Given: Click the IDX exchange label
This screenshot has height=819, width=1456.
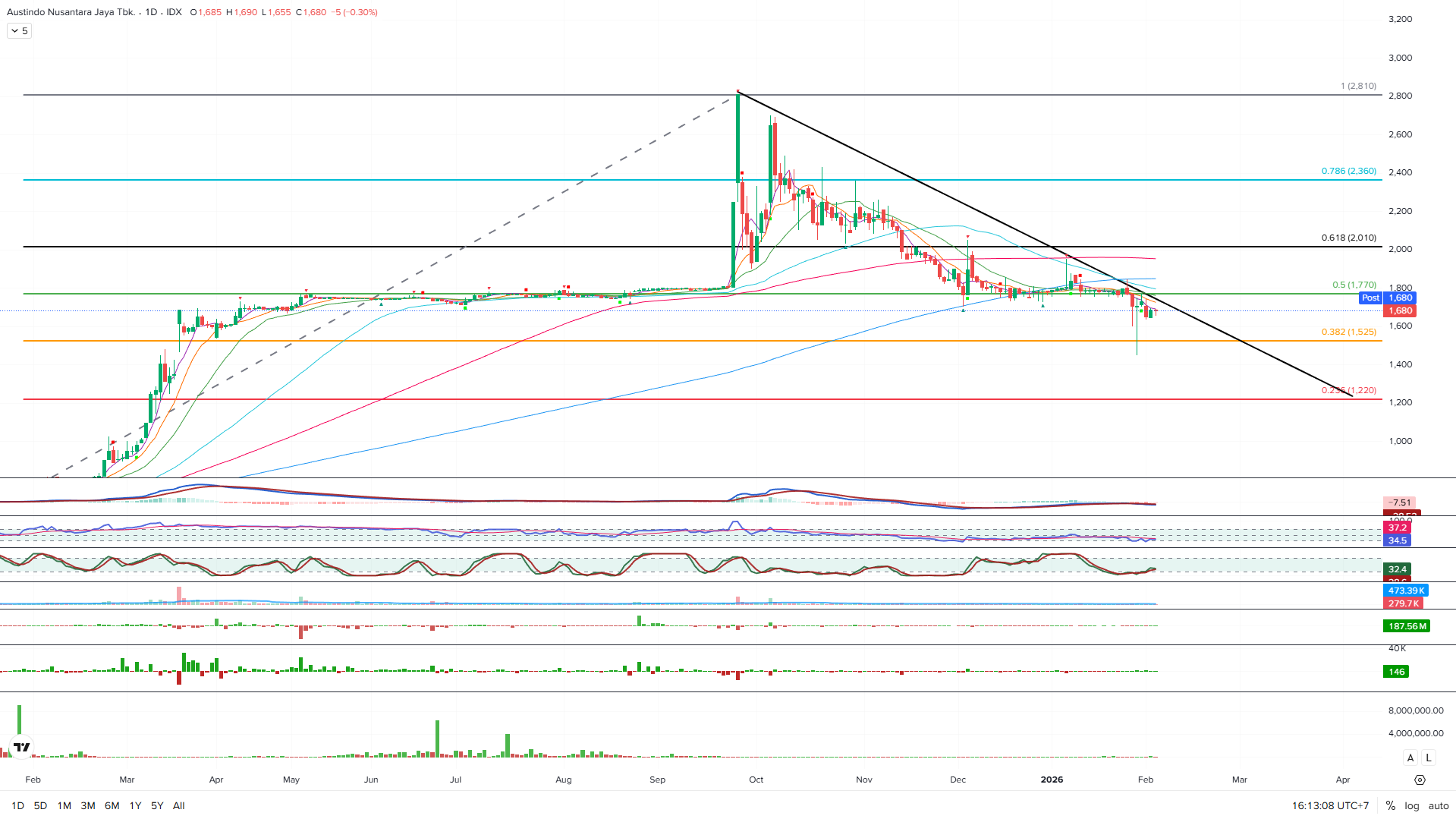Looking at the screenshot, I should coord(174,12).
